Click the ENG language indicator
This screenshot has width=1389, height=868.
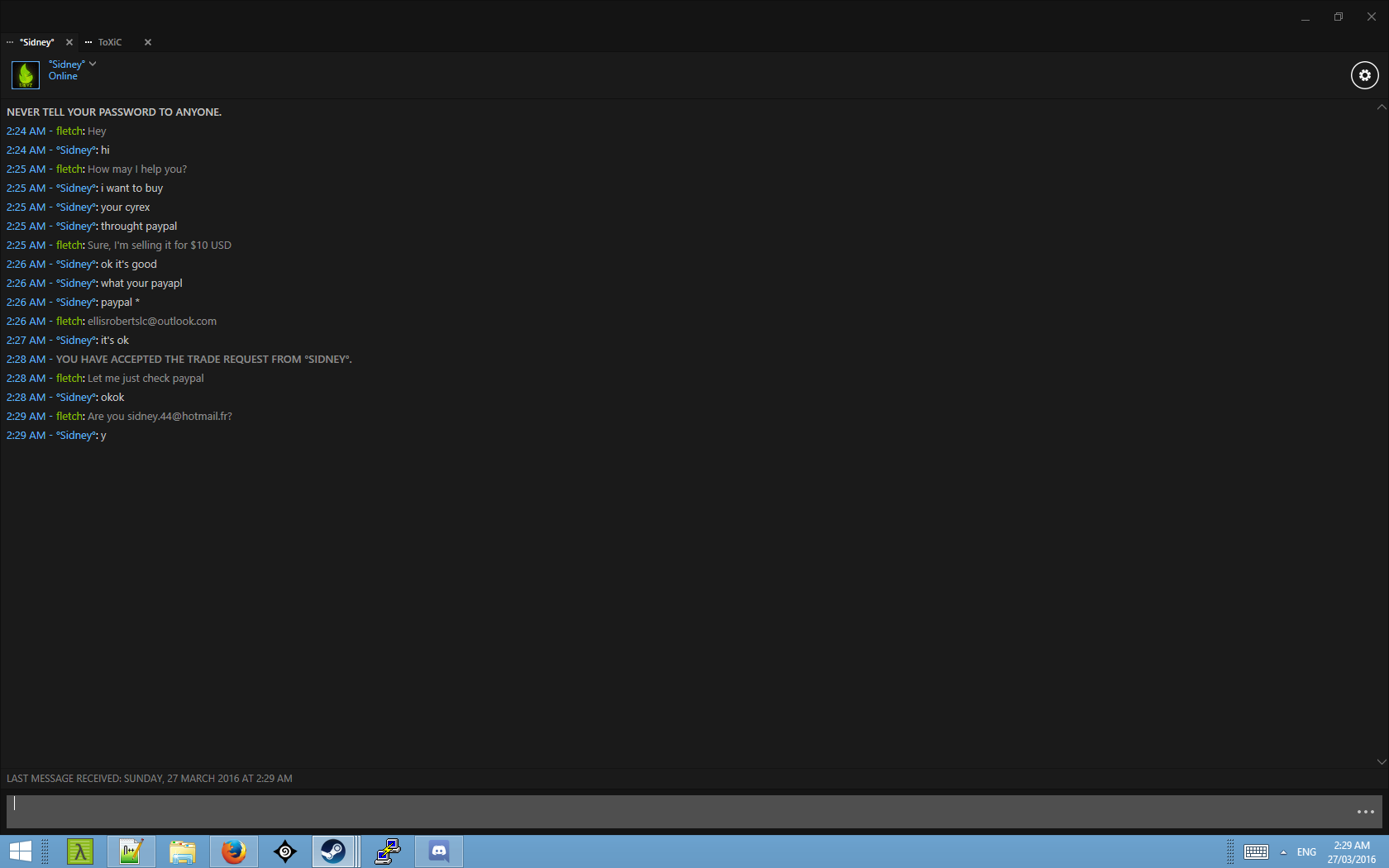pos(1306,852)
